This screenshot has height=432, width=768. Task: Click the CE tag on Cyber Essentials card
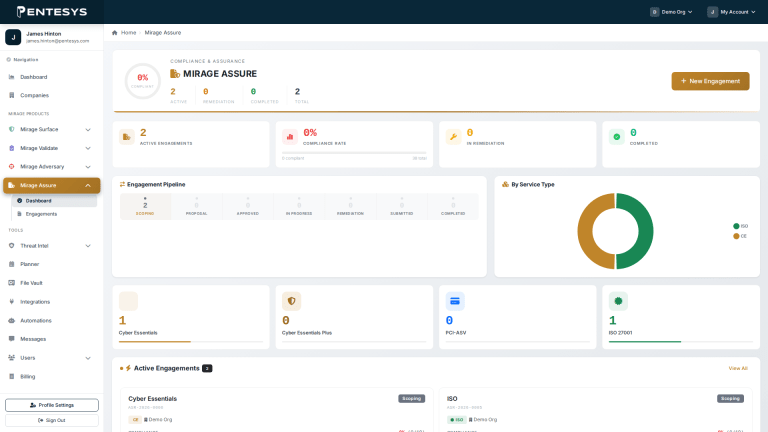coord(135,420)
